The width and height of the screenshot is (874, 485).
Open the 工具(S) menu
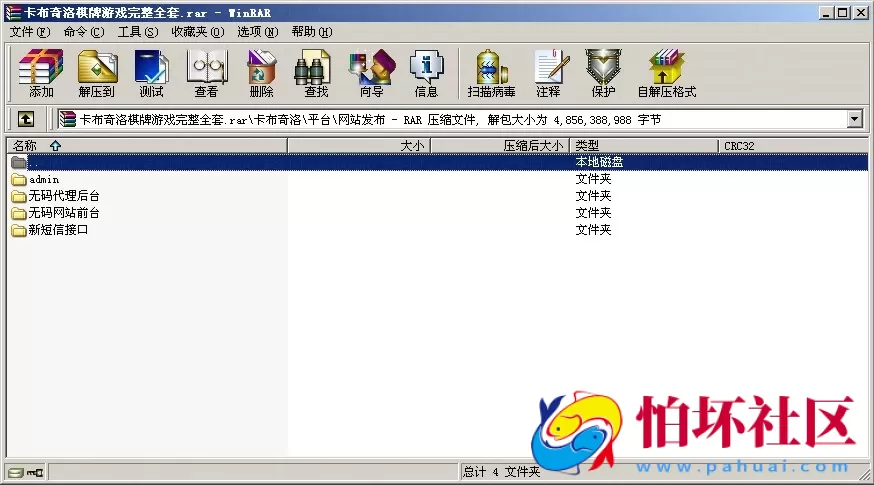[x=138, y=32]
